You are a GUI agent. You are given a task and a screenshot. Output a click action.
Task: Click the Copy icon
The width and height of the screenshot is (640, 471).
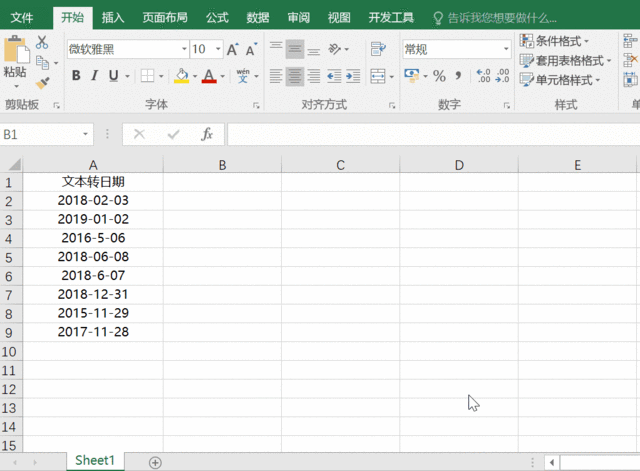tap(42, 62)
